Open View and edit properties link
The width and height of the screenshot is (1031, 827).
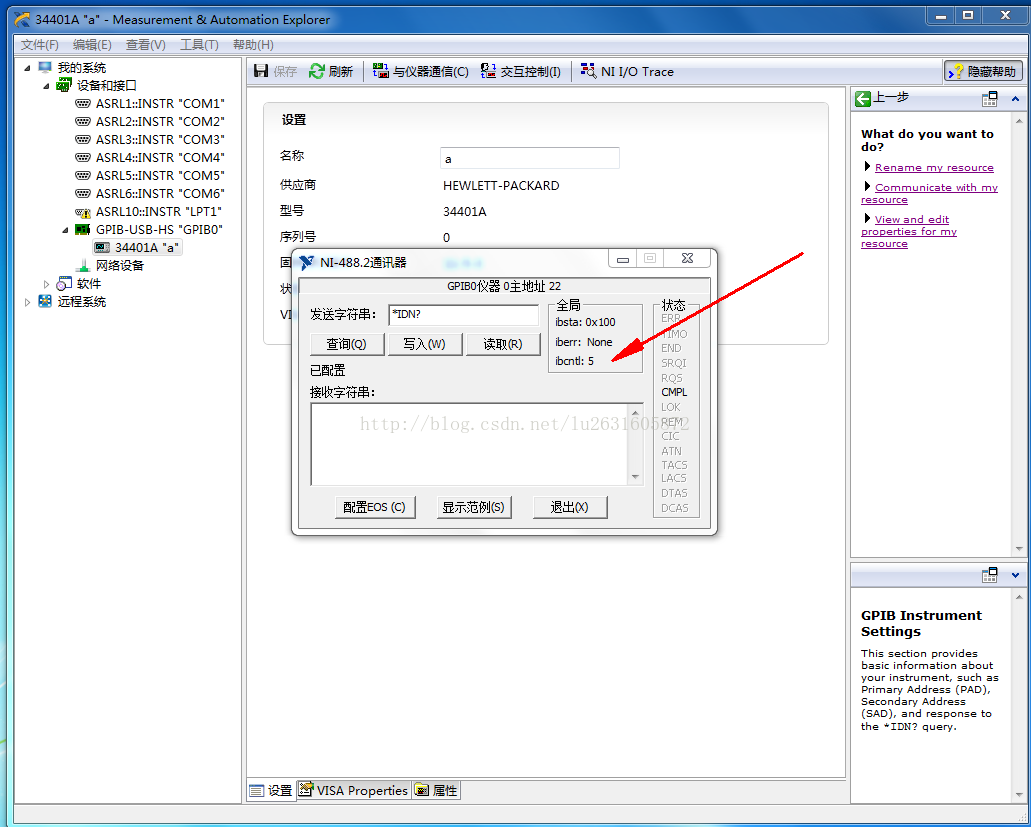[x=909, y=231]
